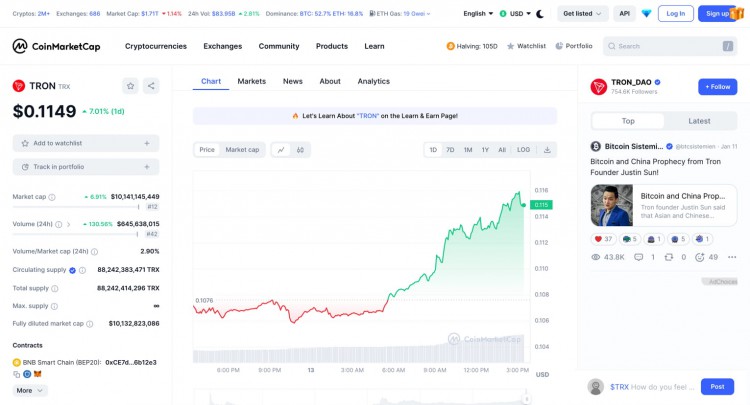Screen dimensions: 750x405
Task: Star TRON as favorite
Action: click(x=130, y=86)
